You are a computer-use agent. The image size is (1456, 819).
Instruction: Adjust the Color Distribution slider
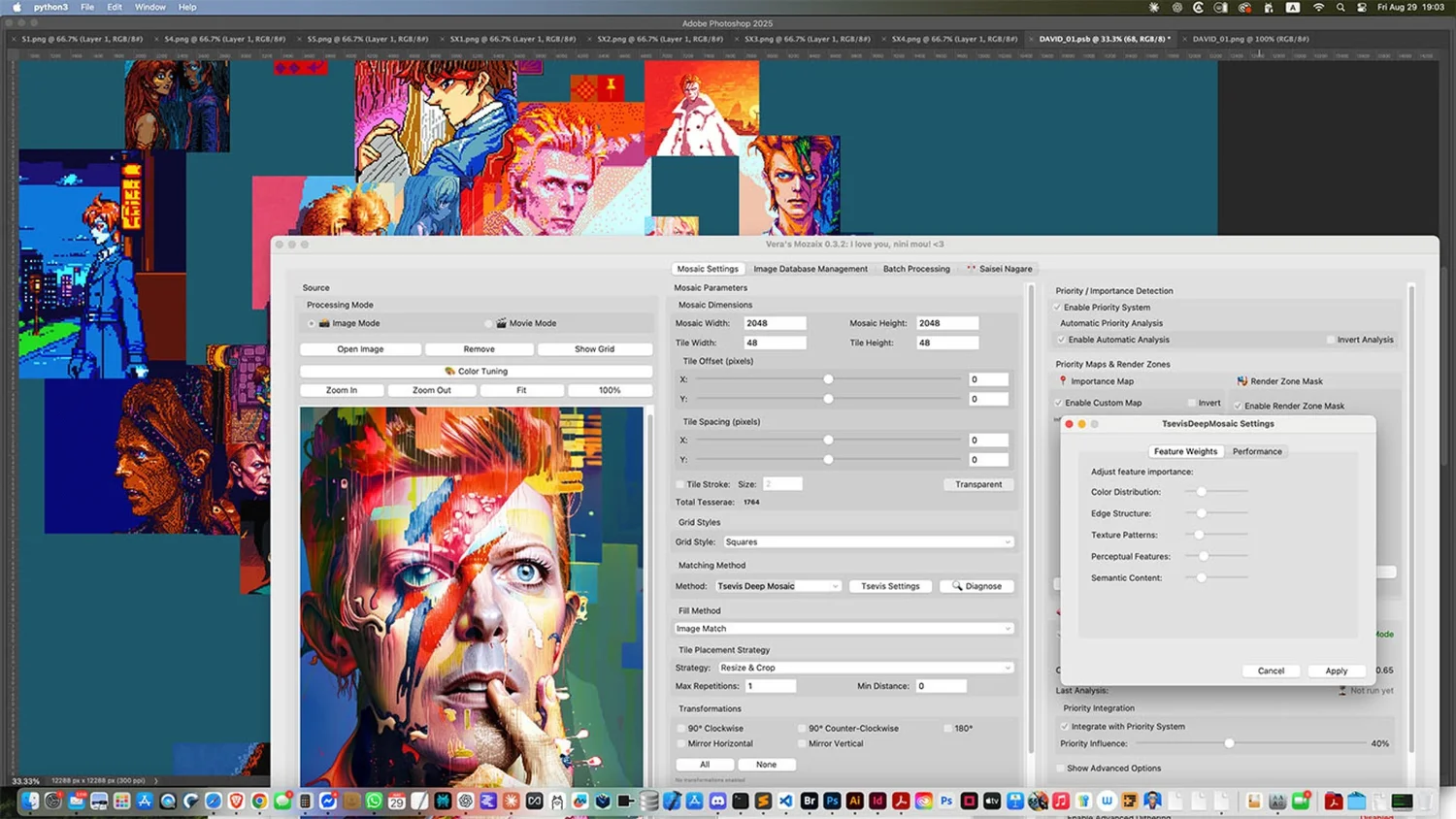coord(1216,492)
